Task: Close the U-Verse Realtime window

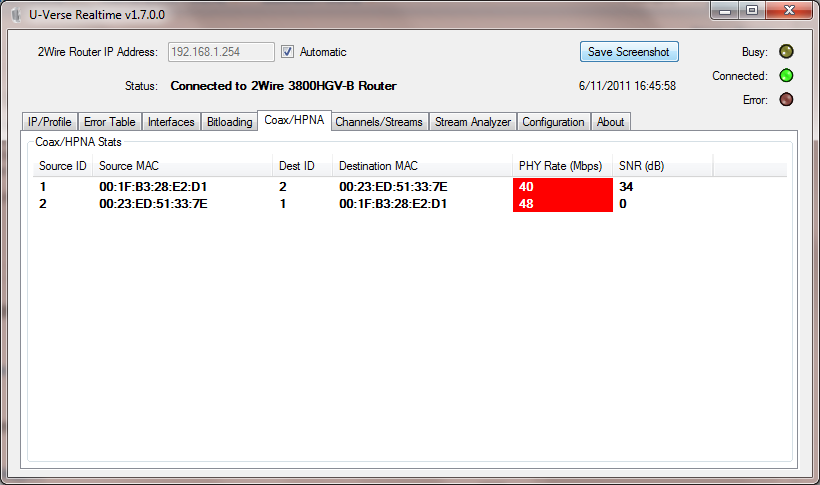Action: click(789, 10)
